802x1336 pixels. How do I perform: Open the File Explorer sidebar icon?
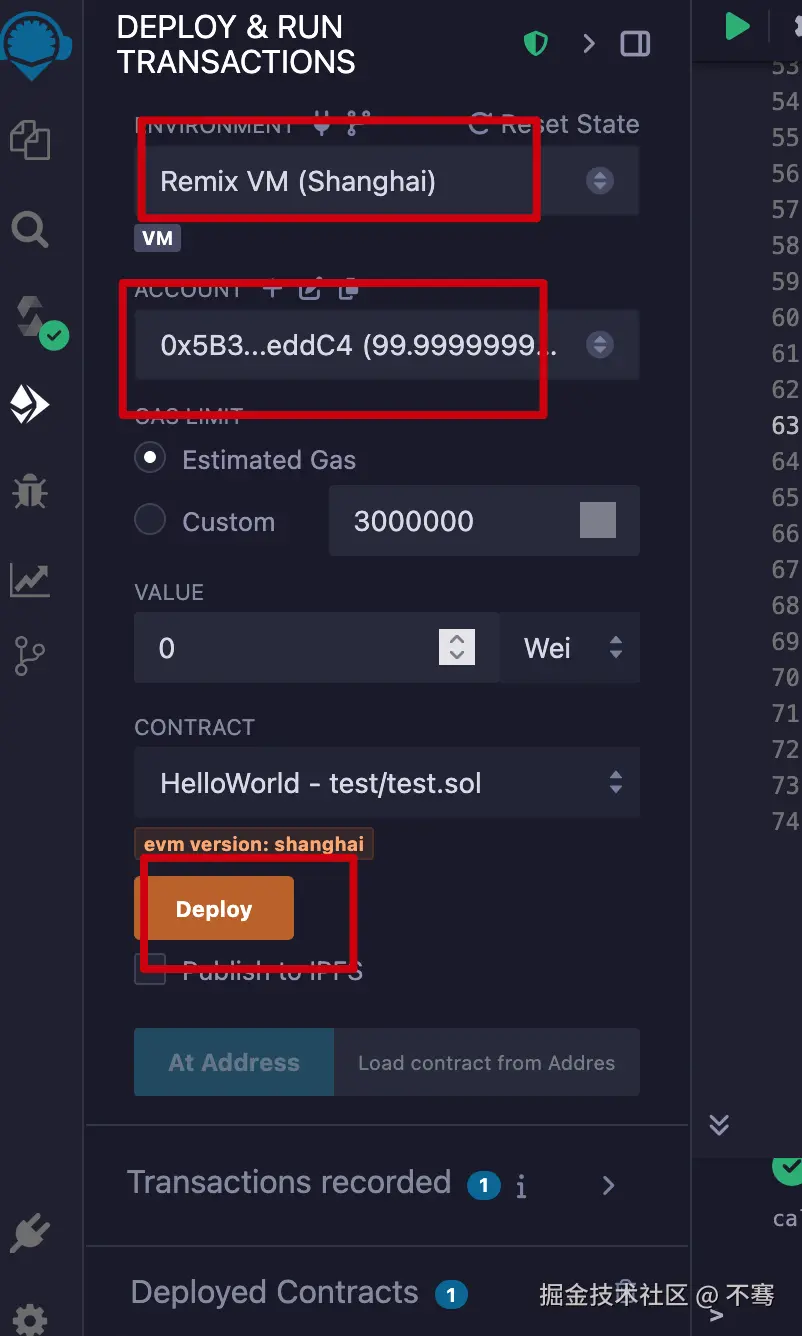pyautogui.click(x=30, y=139)
